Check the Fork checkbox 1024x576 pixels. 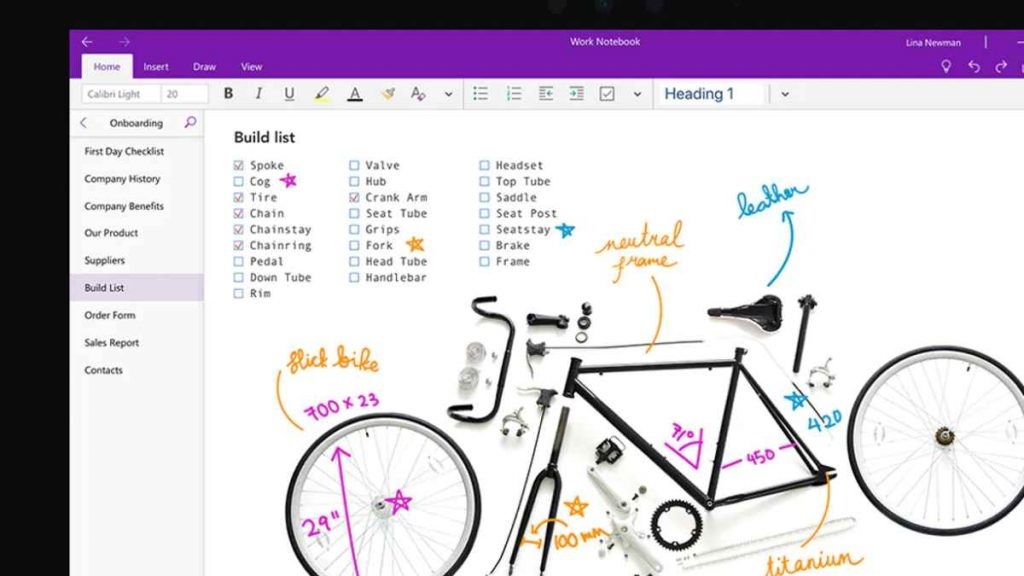coord(354,246)
